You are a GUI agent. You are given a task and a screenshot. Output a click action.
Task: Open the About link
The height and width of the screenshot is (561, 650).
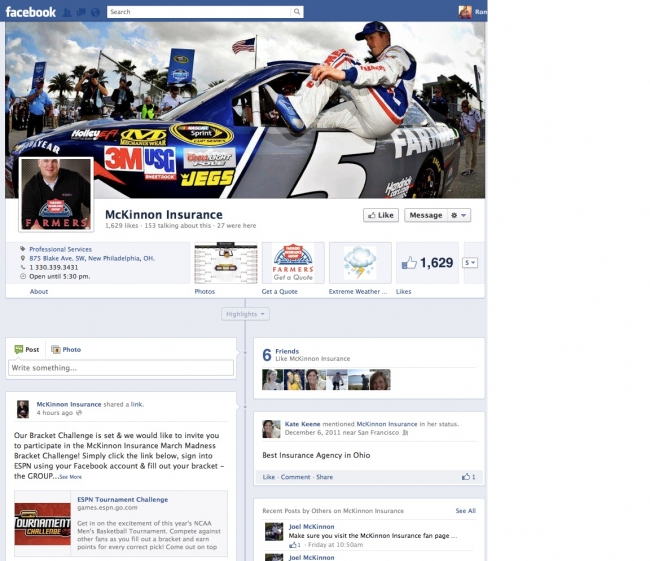pos(39,291)
